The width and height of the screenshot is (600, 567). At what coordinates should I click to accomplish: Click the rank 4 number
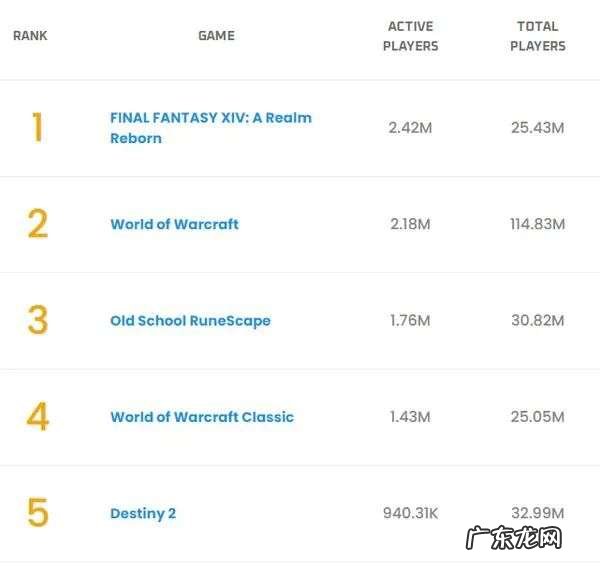point(37,417)
